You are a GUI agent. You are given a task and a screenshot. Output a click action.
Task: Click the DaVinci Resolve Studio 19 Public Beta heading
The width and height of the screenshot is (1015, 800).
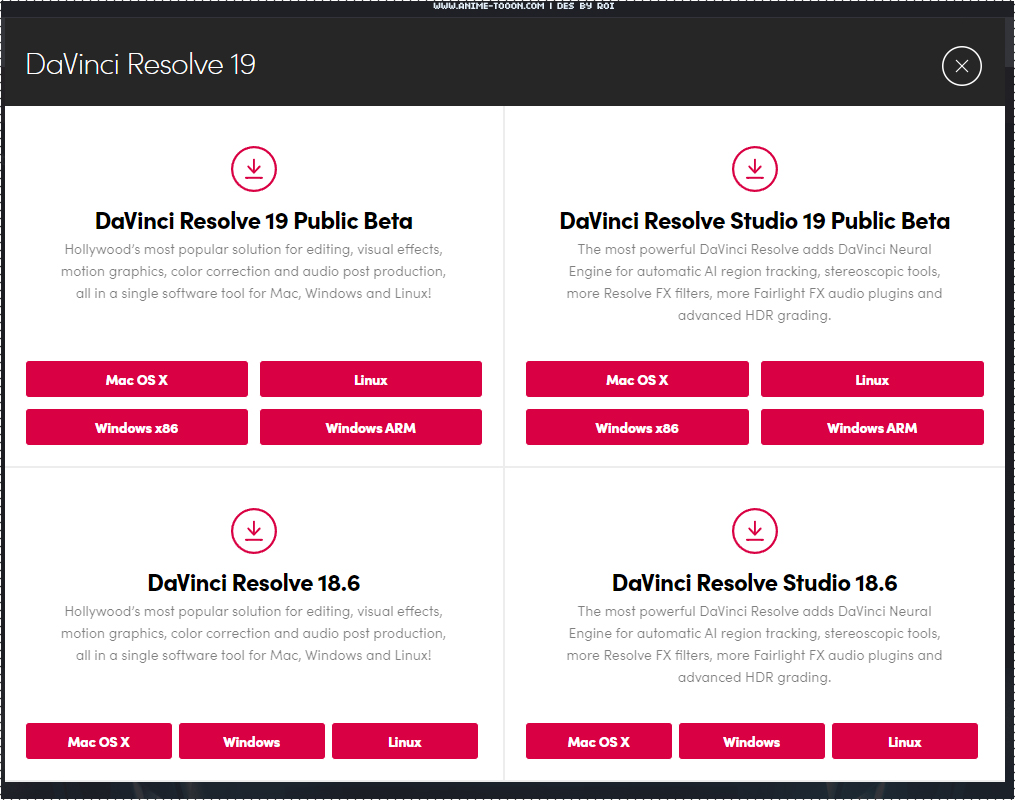point(755,221)
